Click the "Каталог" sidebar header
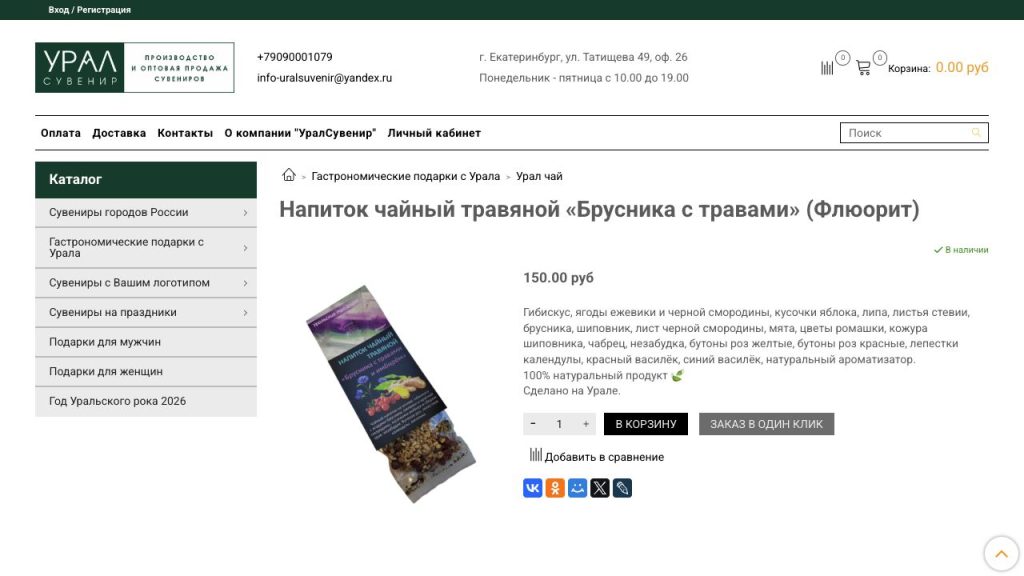The image size is (1024, 576). [146, 179]
